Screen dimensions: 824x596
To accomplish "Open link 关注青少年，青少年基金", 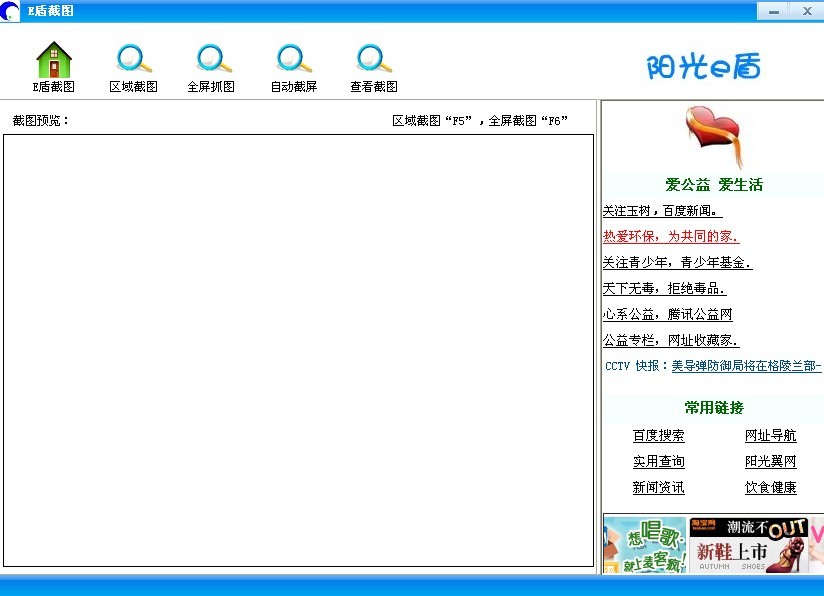I will coord(677,262).
